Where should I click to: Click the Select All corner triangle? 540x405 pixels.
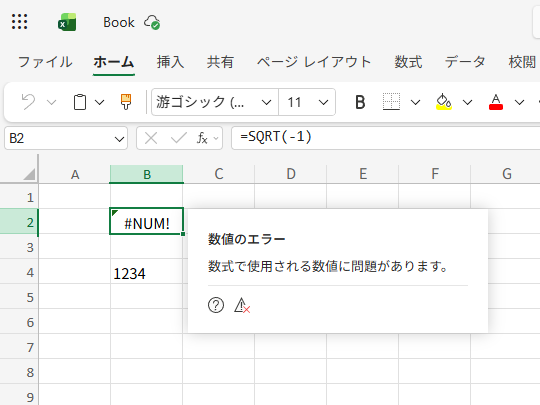[x=30, y=174]
